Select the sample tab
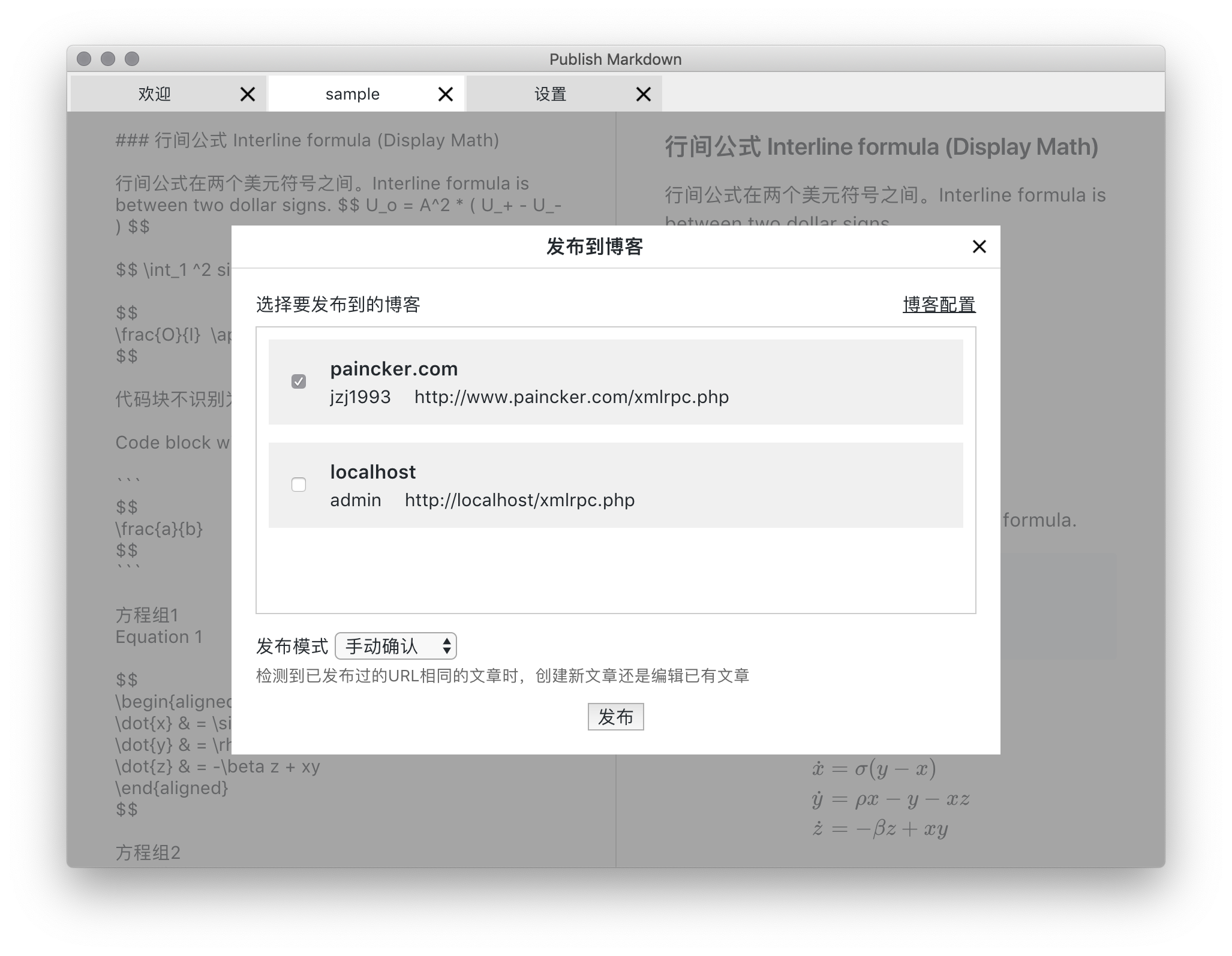This screenshot has width=1232, height=956. click(352, 94)
